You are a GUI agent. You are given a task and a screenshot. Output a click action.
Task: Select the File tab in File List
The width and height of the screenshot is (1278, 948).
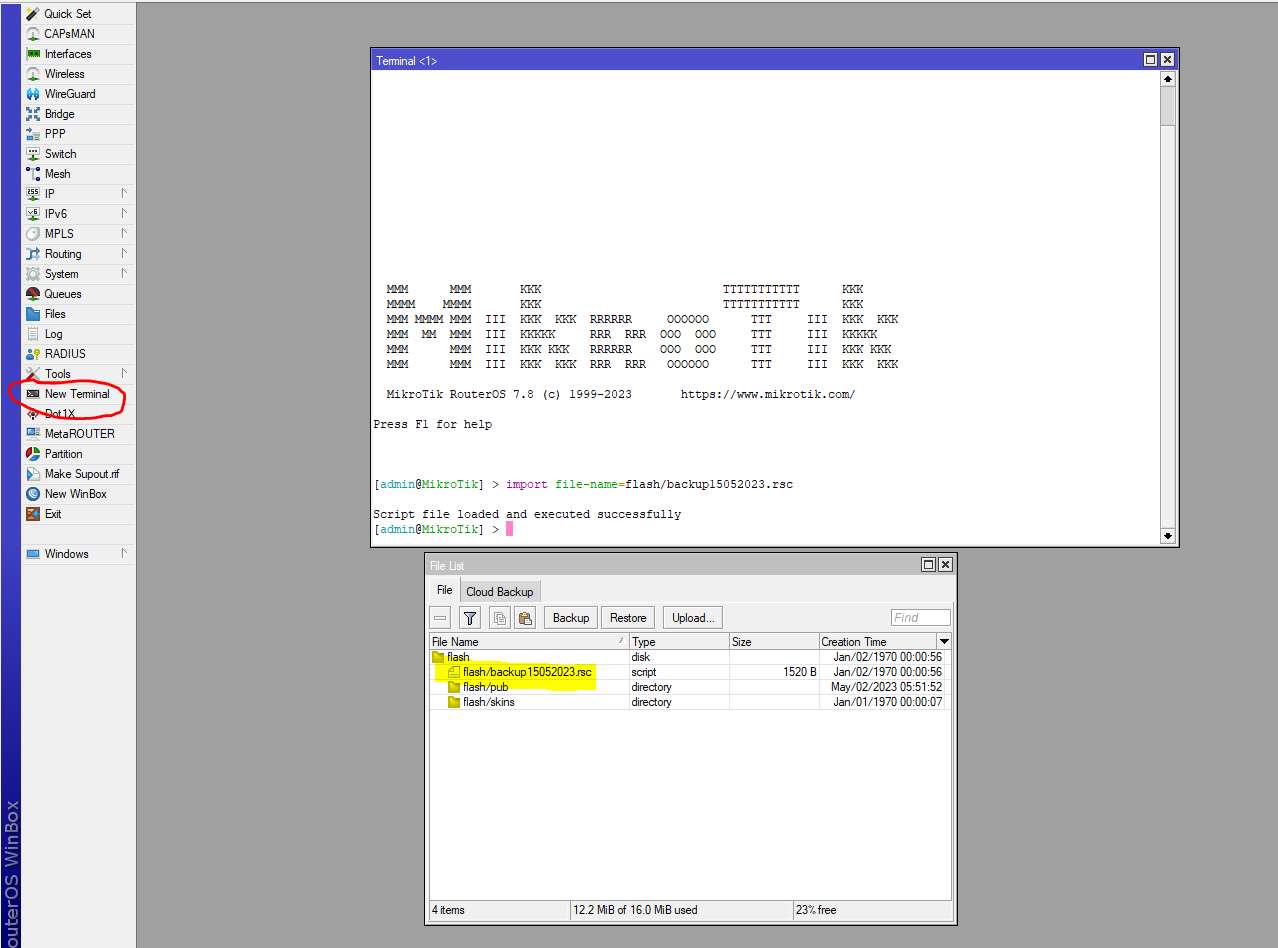pos(444,590)
